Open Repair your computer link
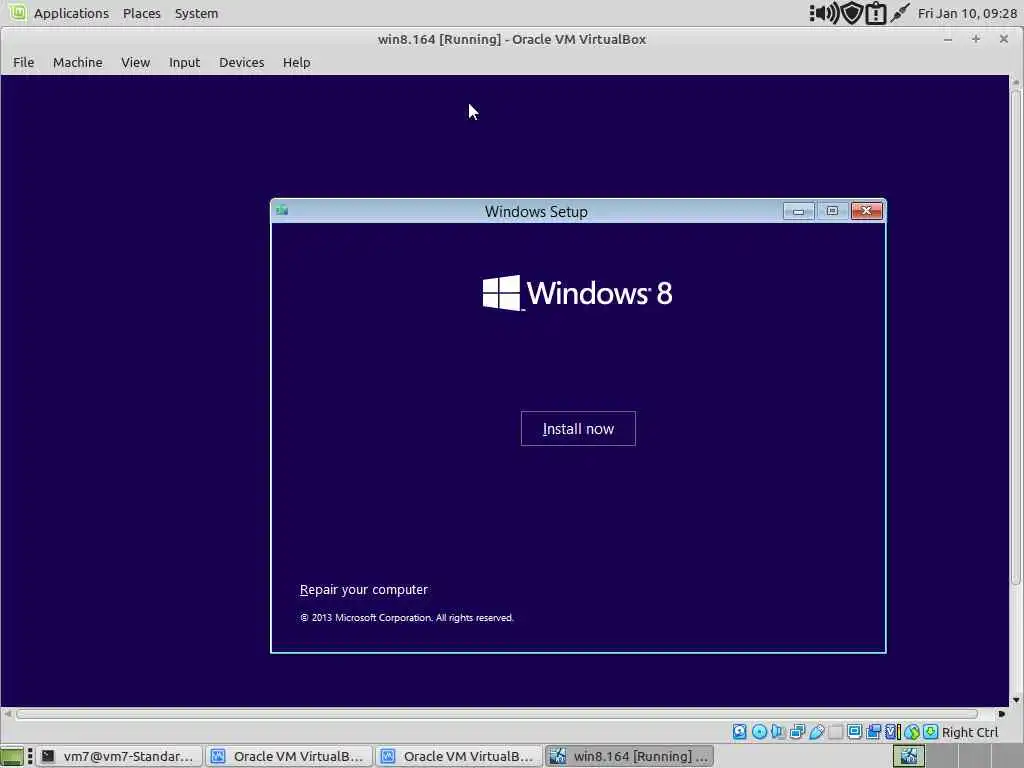The image size is (1024, 768). (x=364, y=589)
